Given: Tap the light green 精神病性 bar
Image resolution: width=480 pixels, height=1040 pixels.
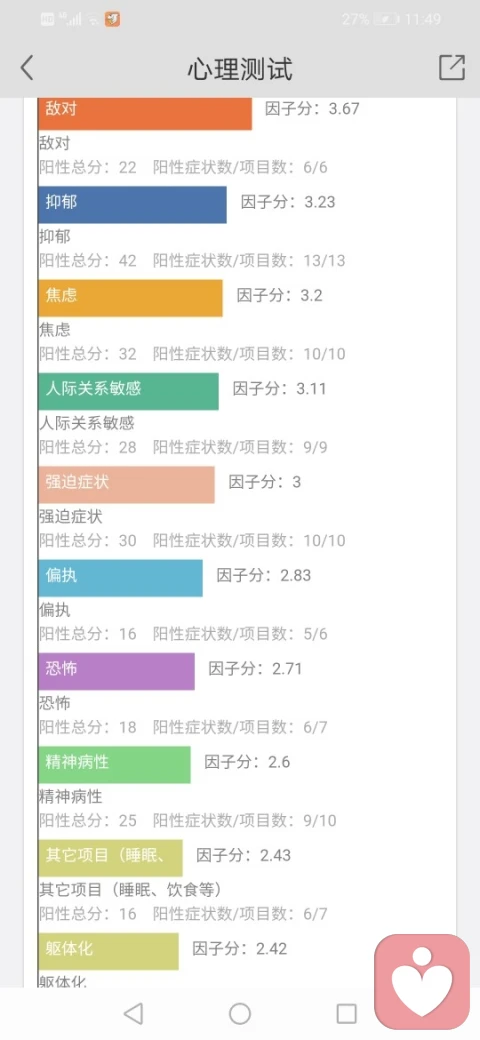Looking at the screenshot, I should point(115,765).
